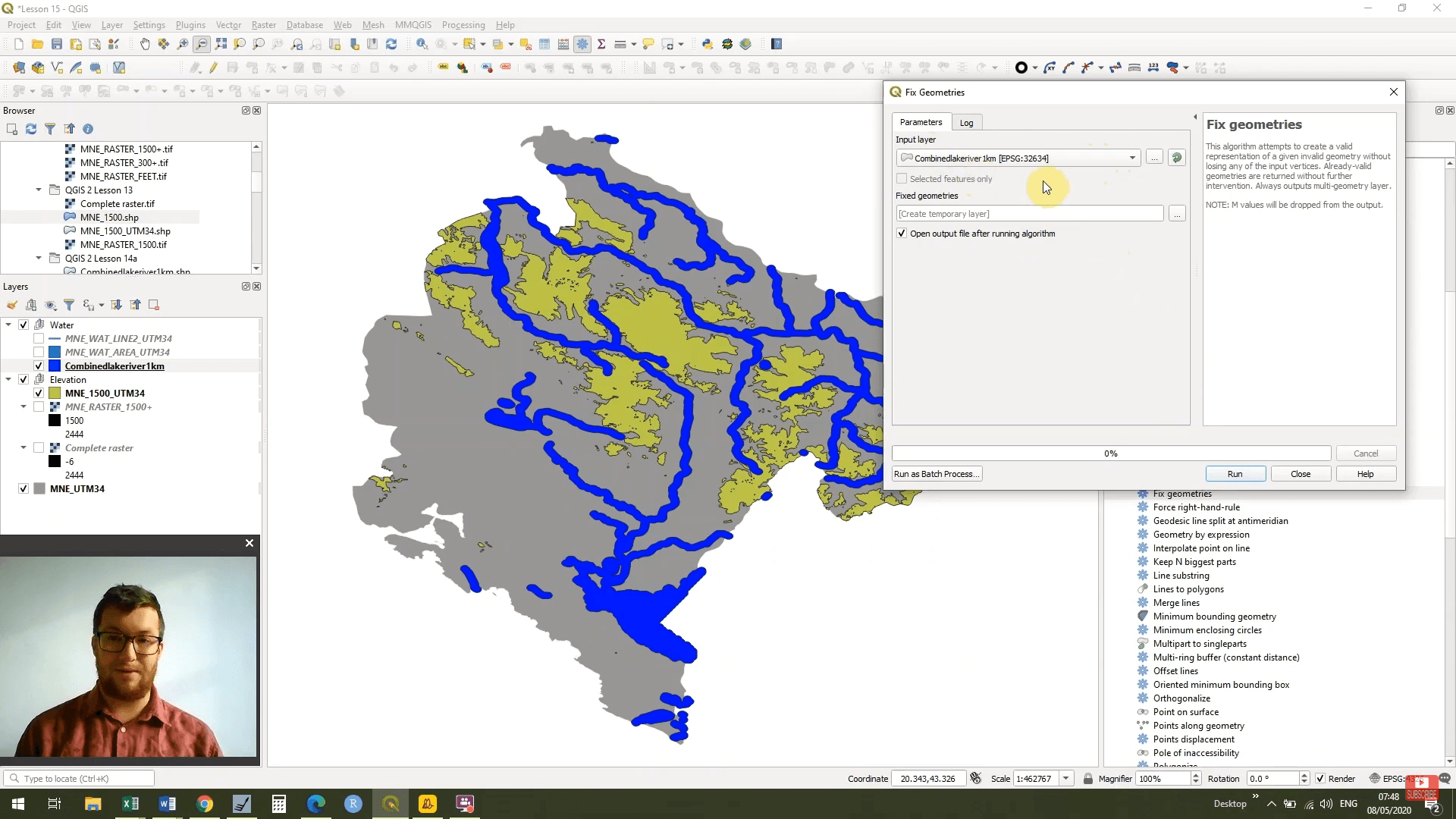
Task: Open Excel from the taskbar
Action: [130, 804]
